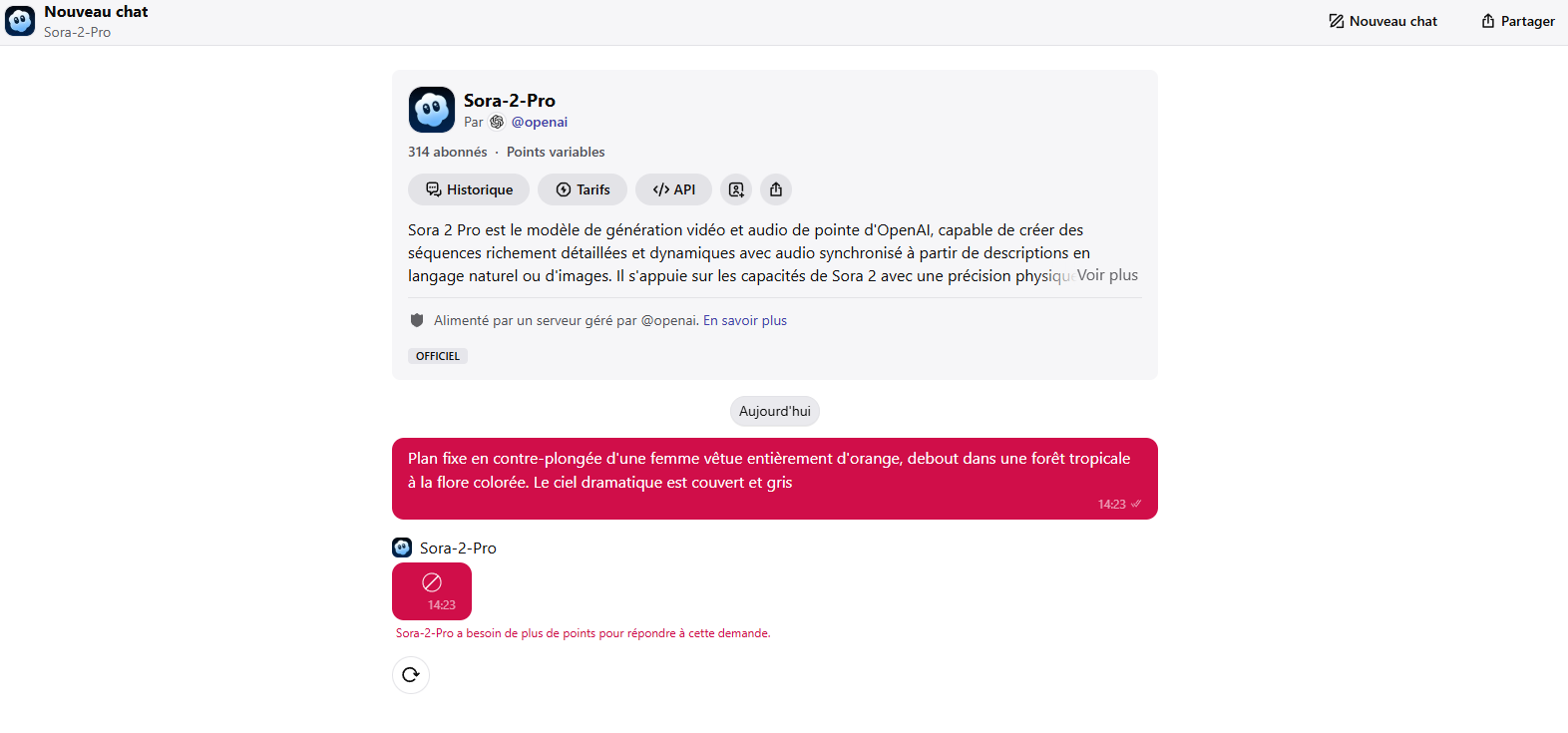Click the blocked error response bubble

click(x=432, y=591)
